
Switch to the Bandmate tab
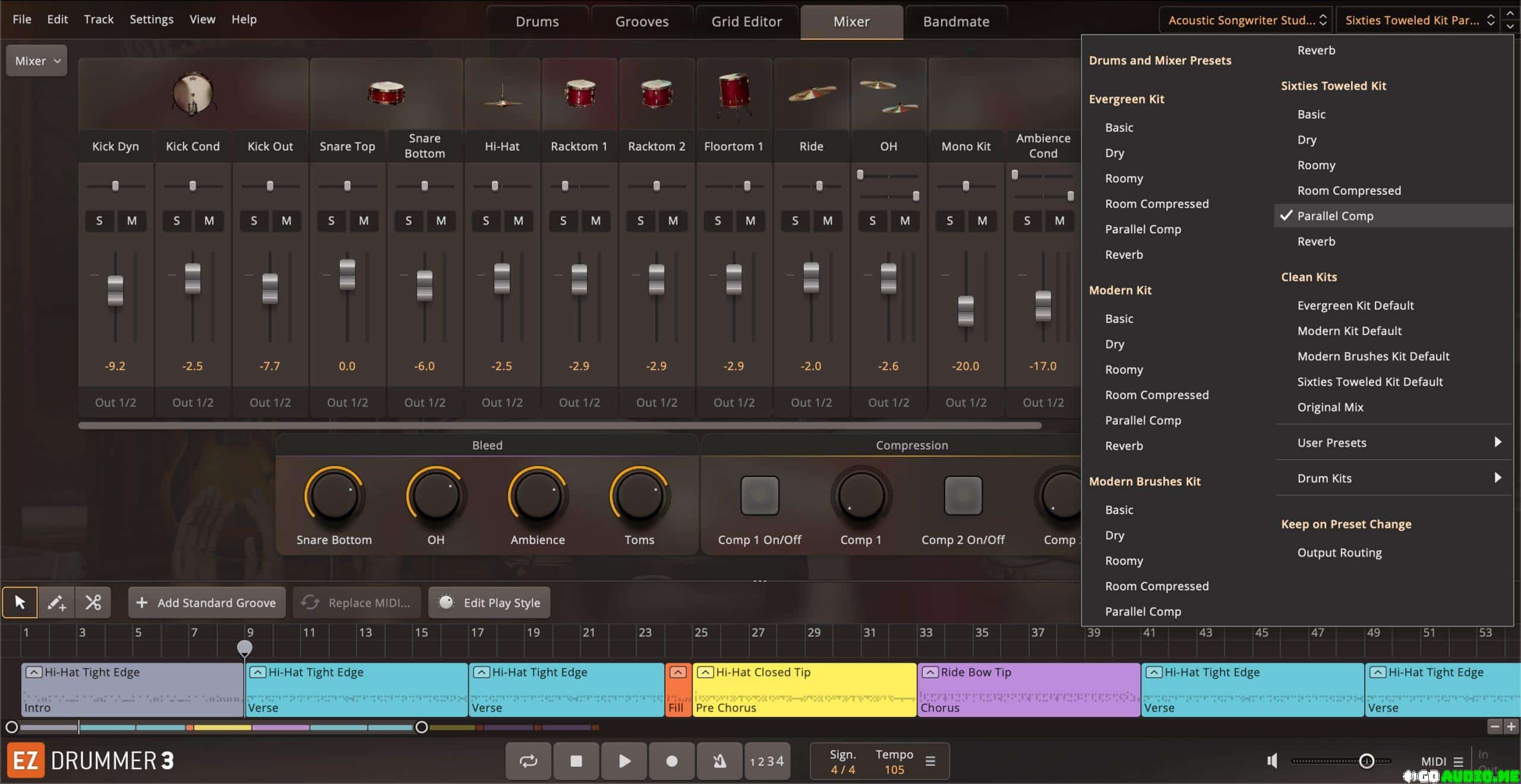click(956, 22)
